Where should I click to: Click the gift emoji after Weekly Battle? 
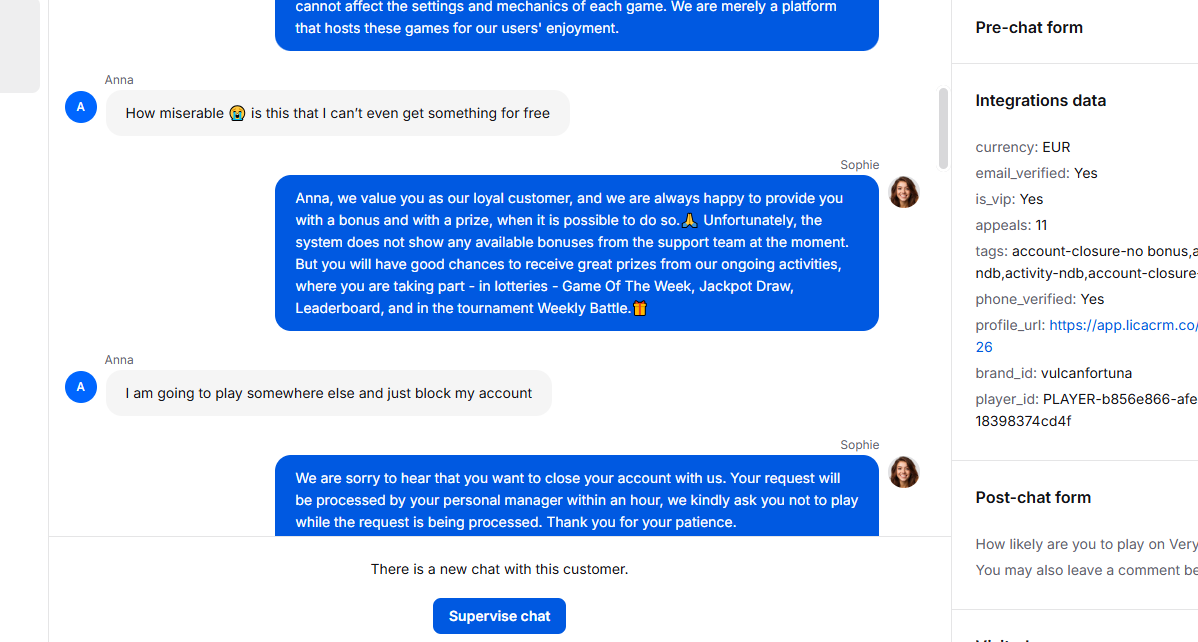click(x=640, y=308)
